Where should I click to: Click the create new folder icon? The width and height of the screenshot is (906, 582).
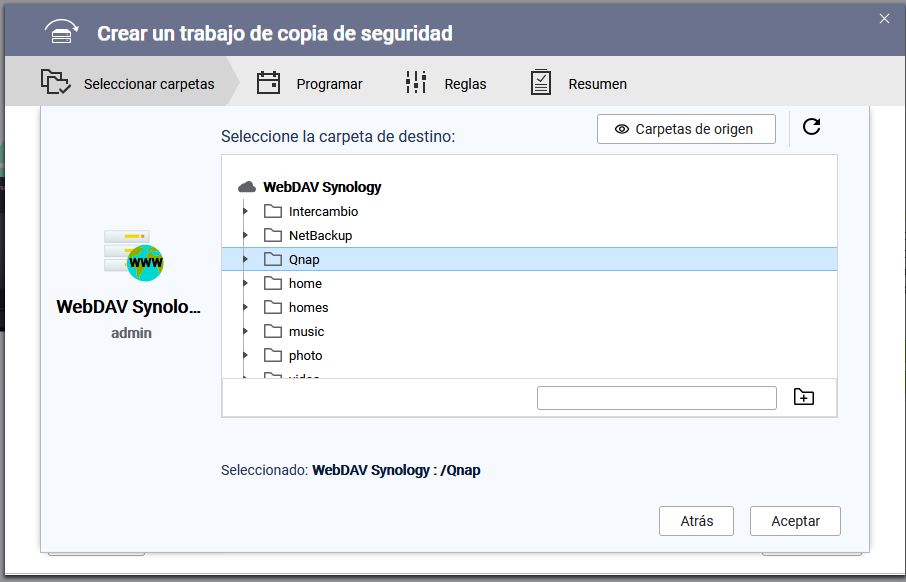(x=804, y=397)
